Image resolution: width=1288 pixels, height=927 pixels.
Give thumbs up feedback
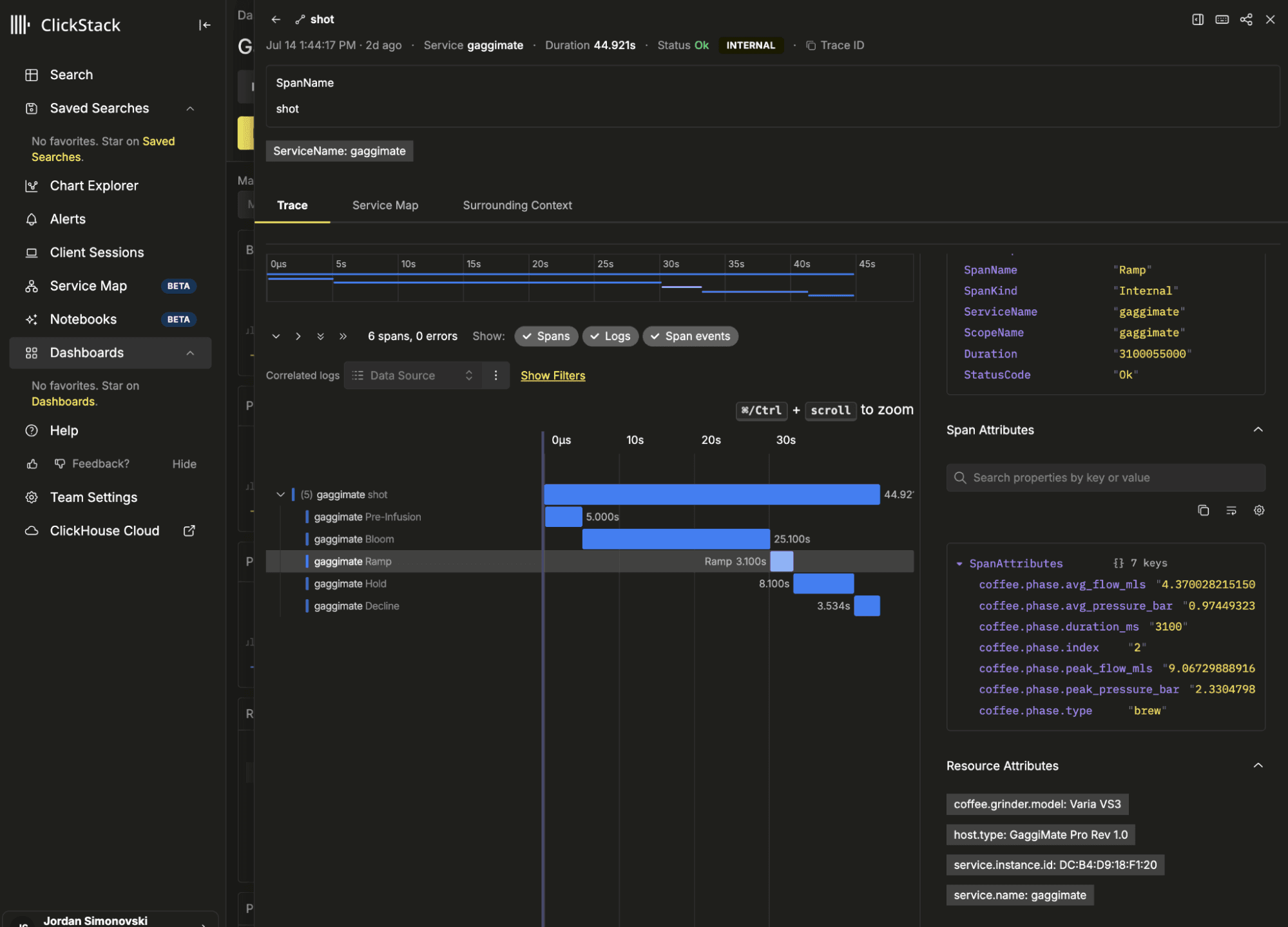pyautogui.click(x=32, y=464)
